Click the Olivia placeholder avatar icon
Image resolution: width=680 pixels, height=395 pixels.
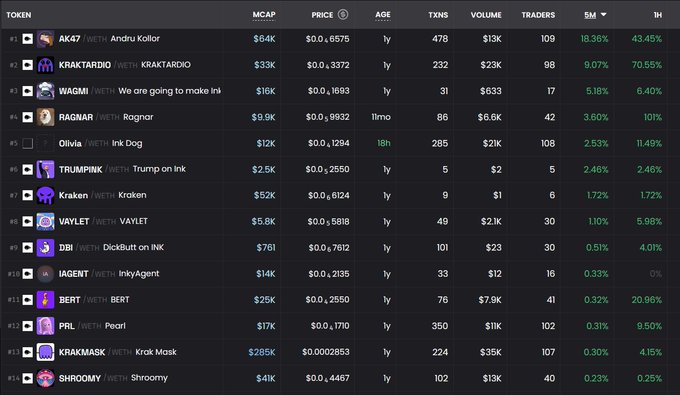46,143
